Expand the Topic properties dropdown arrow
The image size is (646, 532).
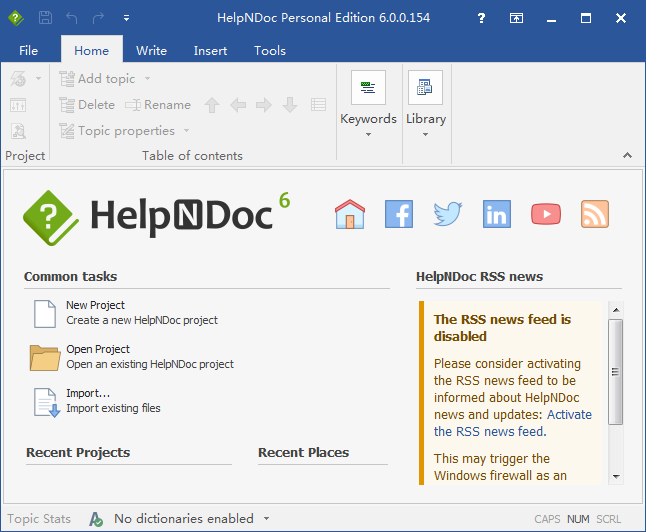tap(186, 131)
